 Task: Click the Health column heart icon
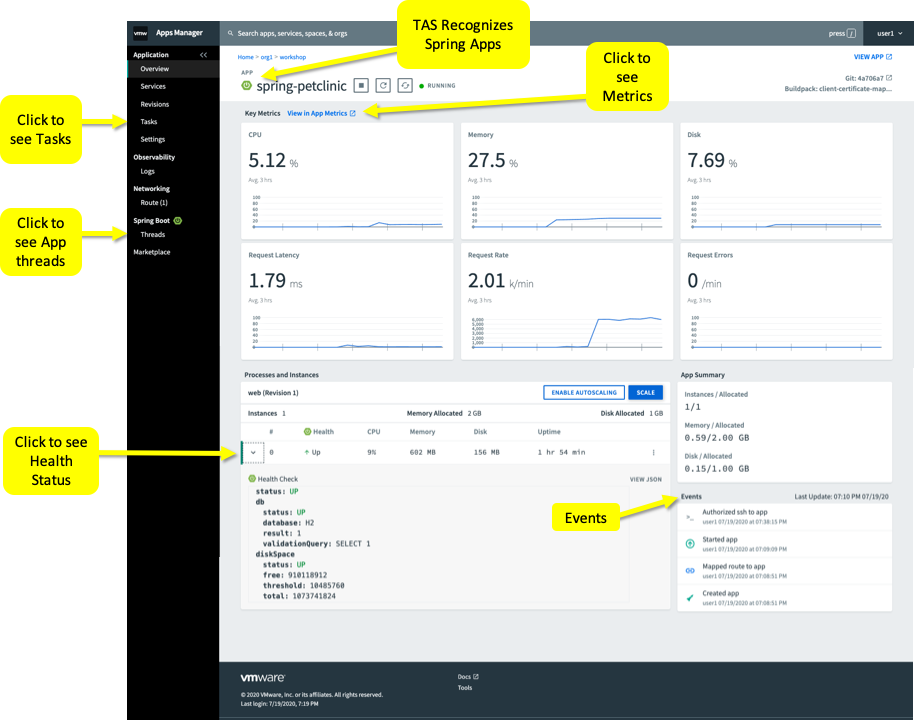point(307,431)
